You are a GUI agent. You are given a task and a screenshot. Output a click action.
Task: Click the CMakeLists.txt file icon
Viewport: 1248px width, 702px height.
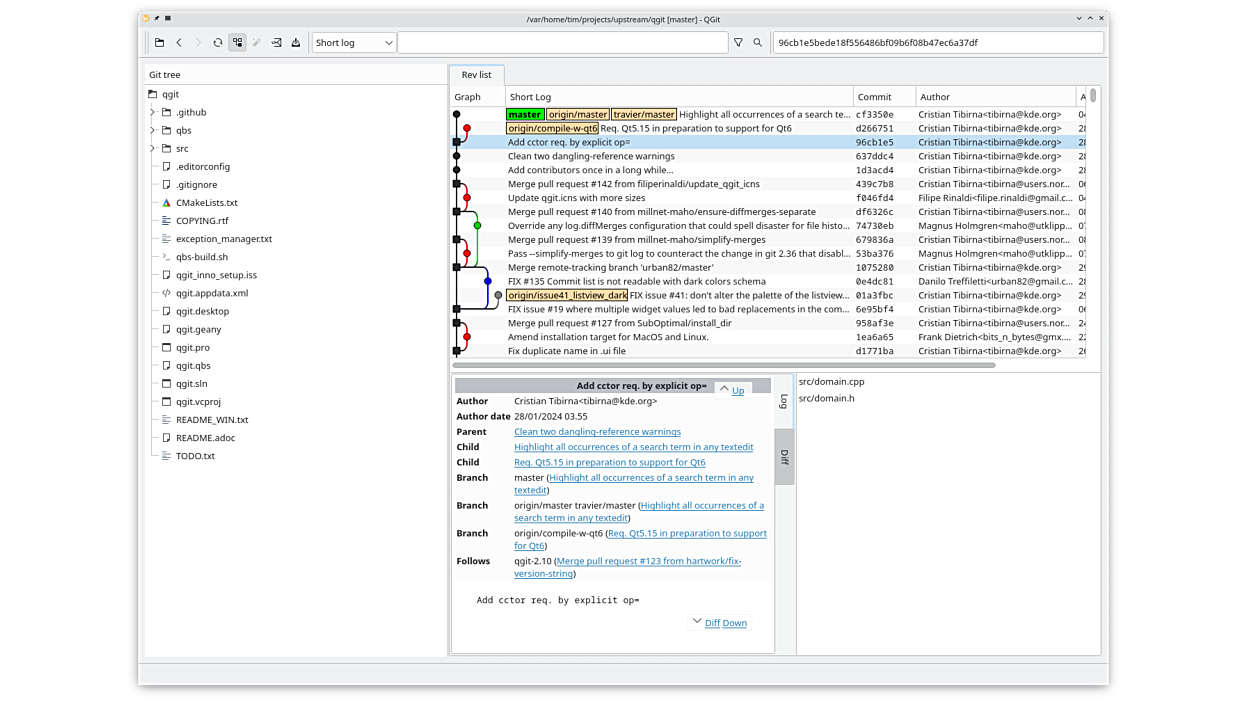tap(167, 203)
